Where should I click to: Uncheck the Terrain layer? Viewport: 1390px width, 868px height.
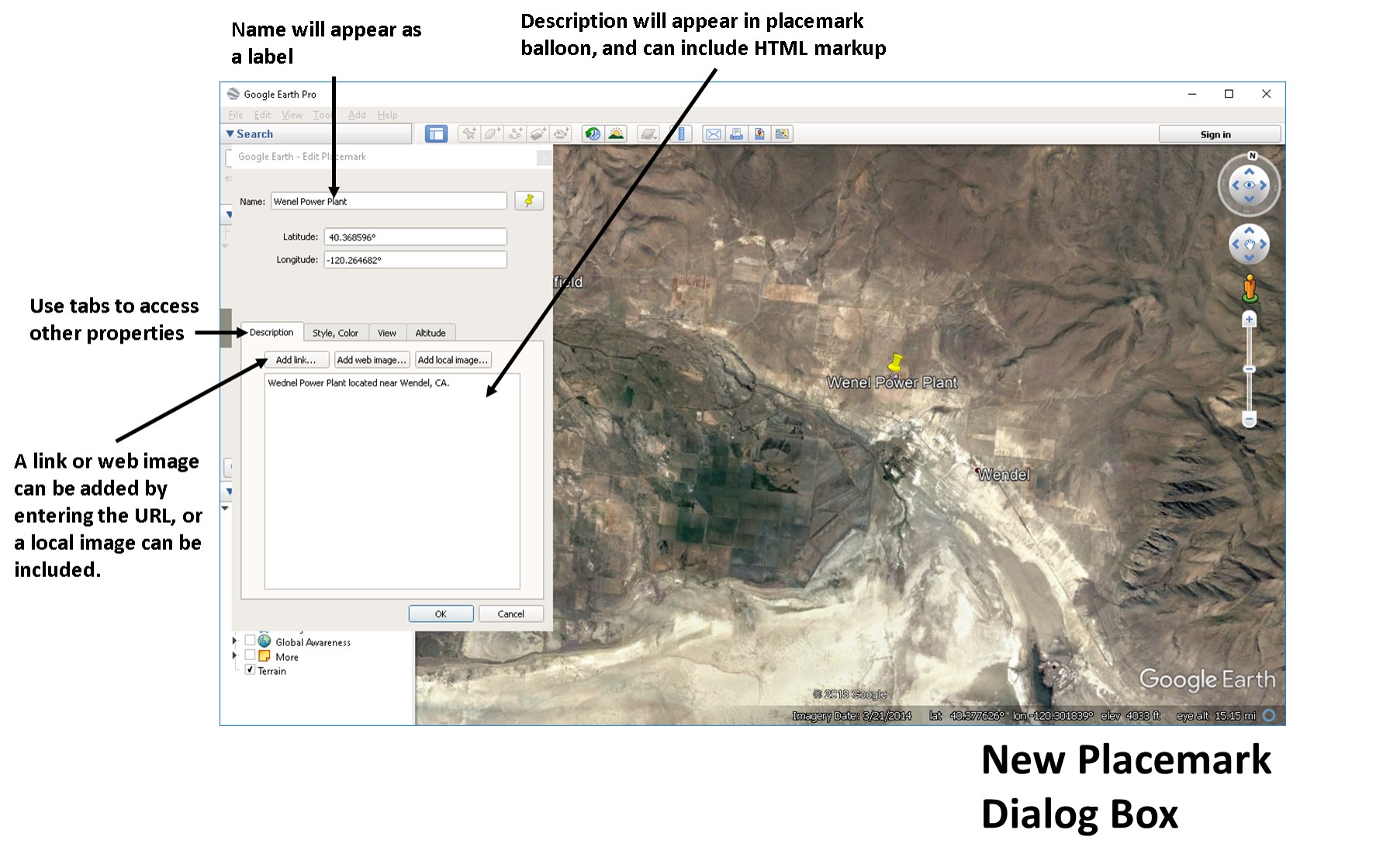click(250, 669)
